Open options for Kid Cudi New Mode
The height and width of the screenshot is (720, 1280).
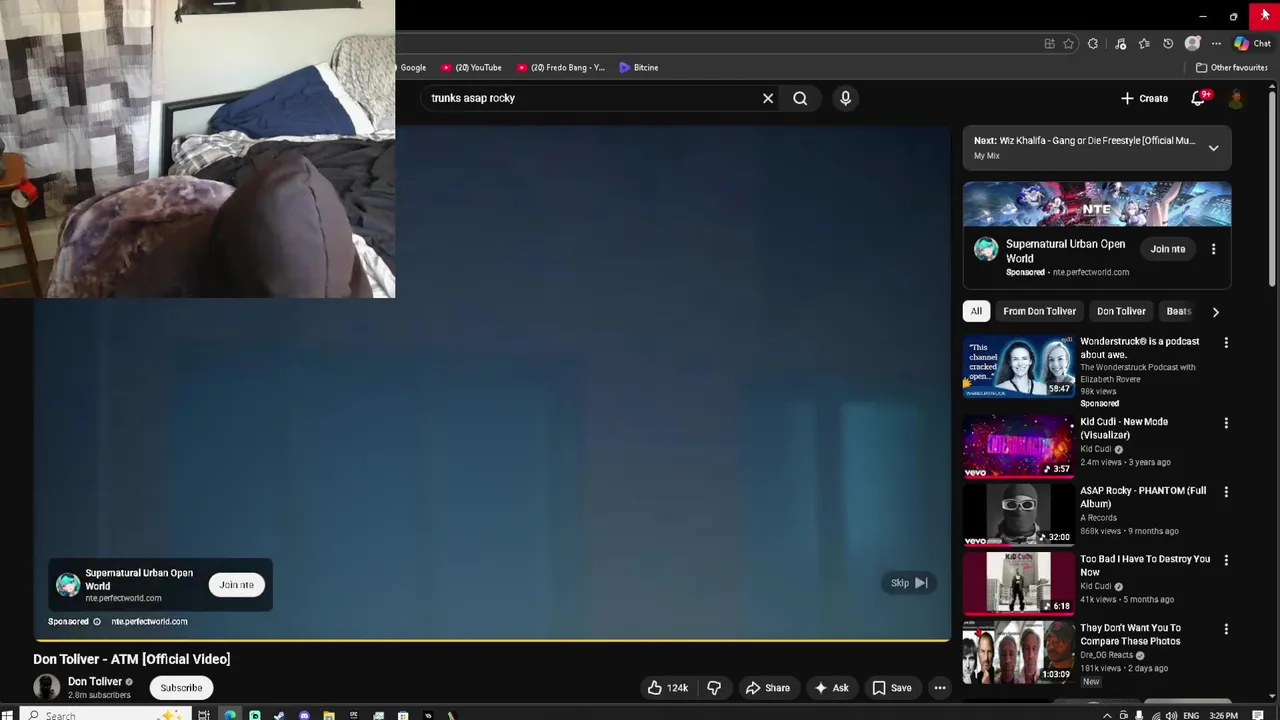click(x=1226, y=423)
